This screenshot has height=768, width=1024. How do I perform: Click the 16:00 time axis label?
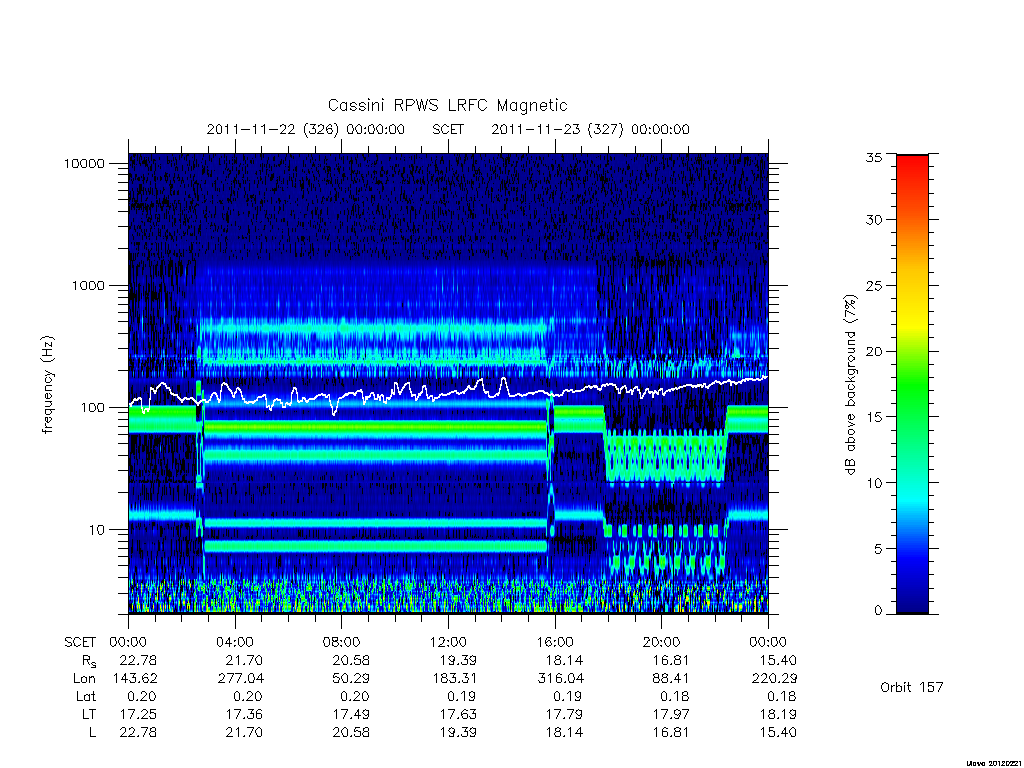tap(555, 642)
